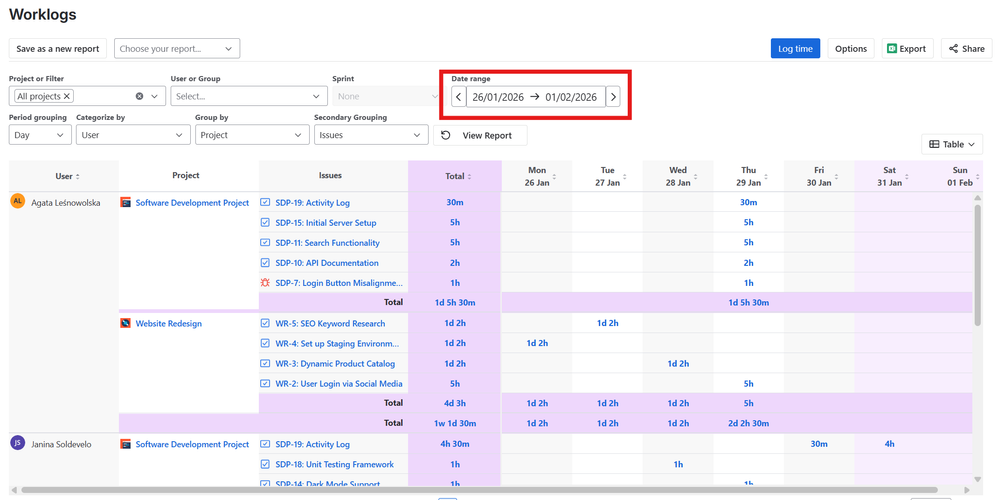The image size is (998, 500).
Task: Click Janina Soldevelo's JS avatar
Action: 17,443
